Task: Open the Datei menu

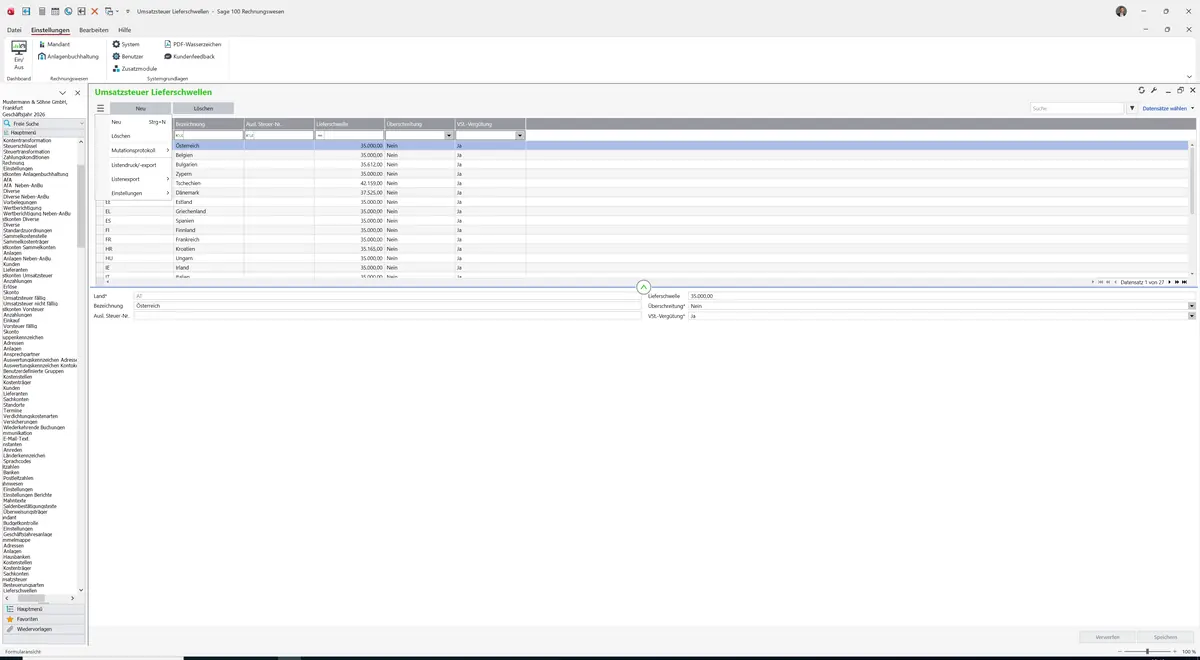Action: [14, 30]
